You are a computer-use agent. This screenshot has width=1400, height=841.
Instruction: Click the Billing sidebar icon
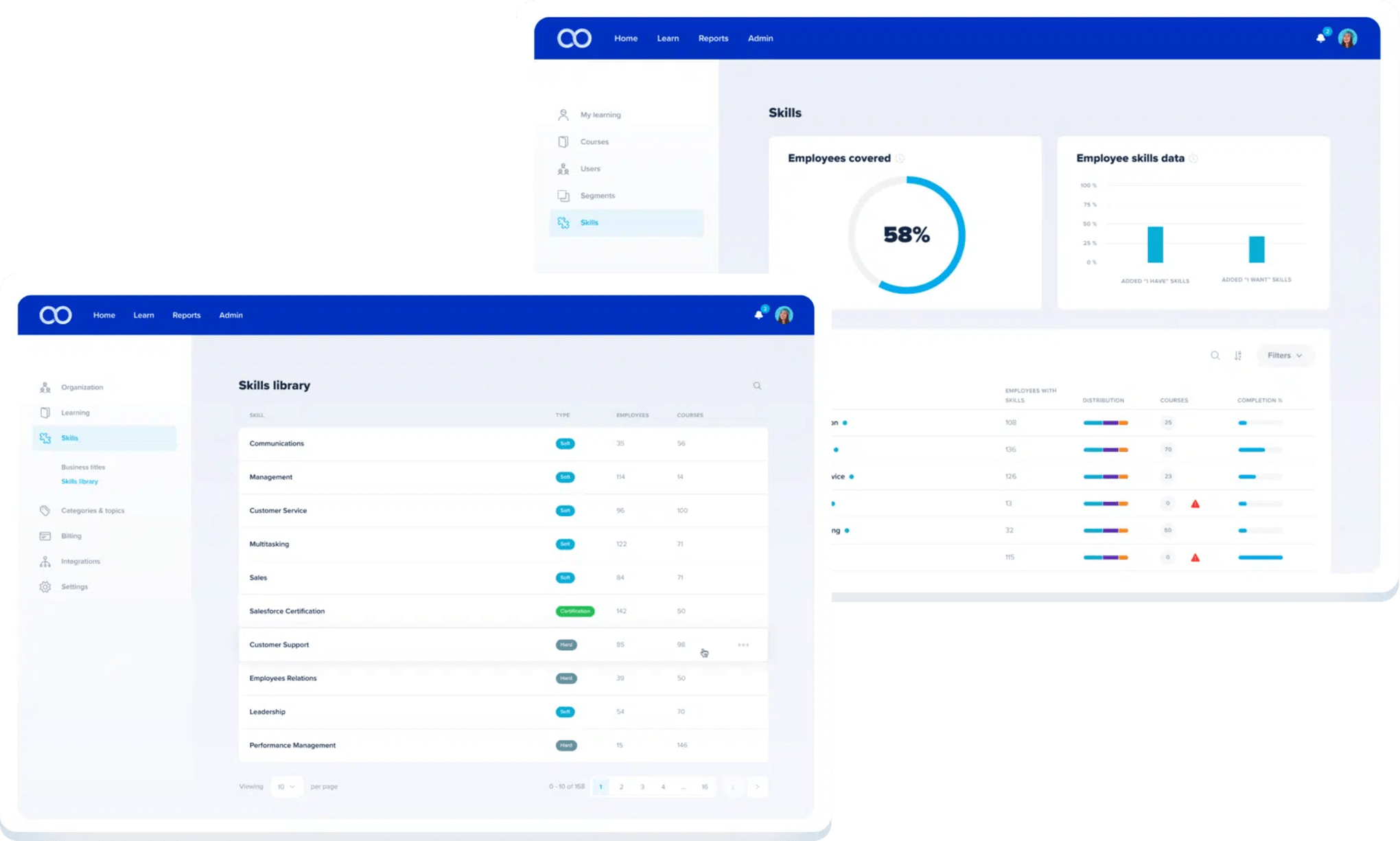(45, 535)
